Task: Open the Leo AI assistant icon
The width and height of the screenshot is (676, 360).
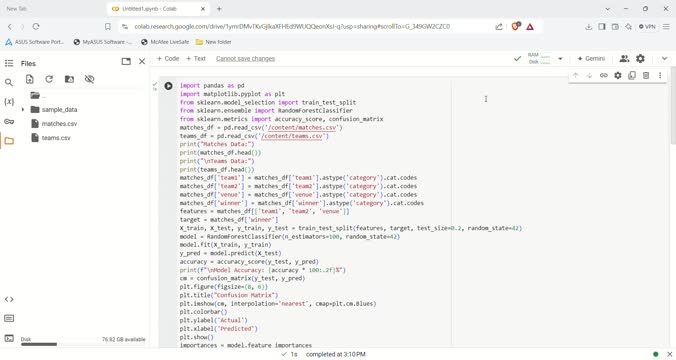Action: (x=629, y=27)
